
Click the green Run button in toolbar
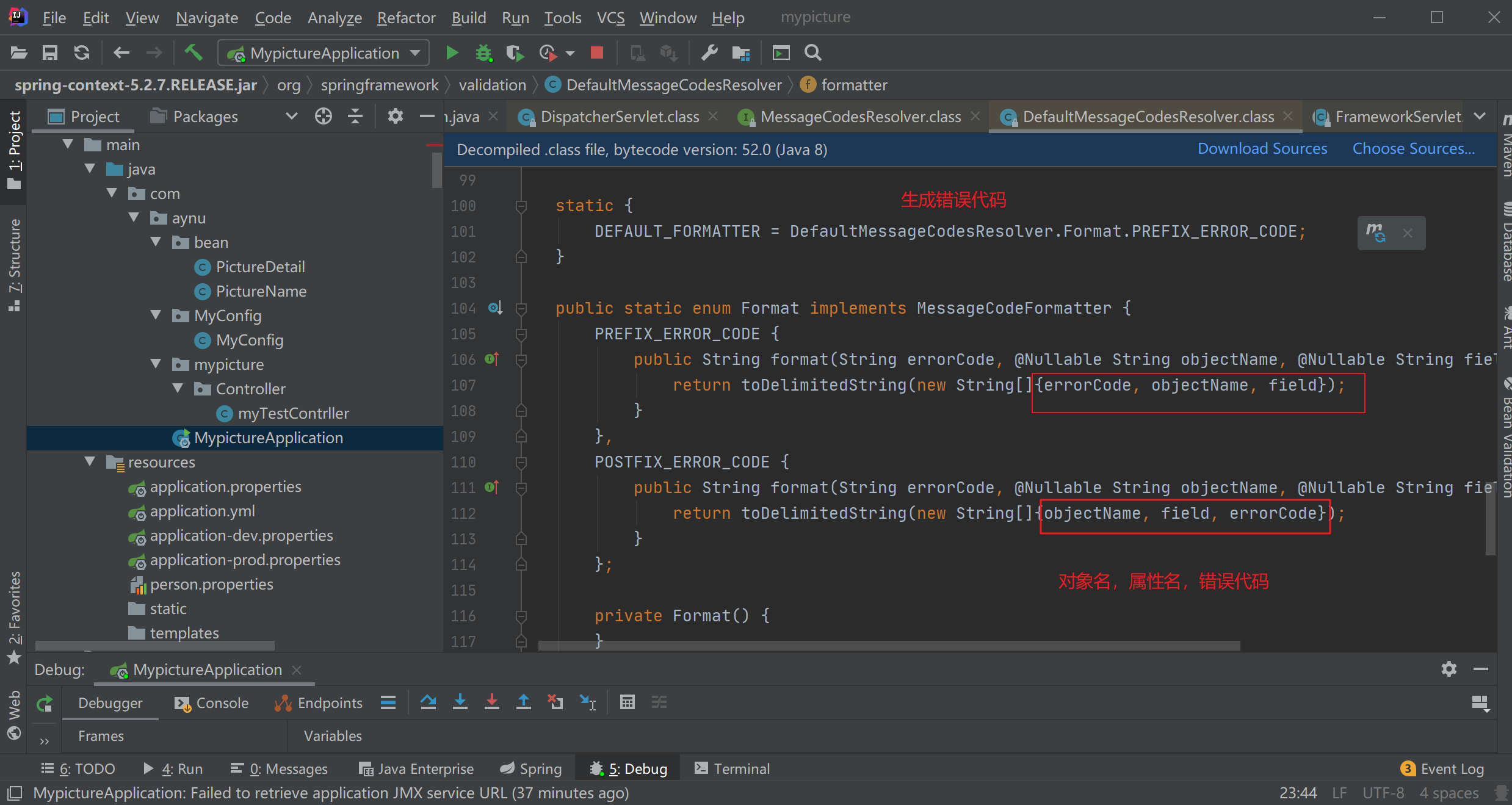[x=452, y=53]
